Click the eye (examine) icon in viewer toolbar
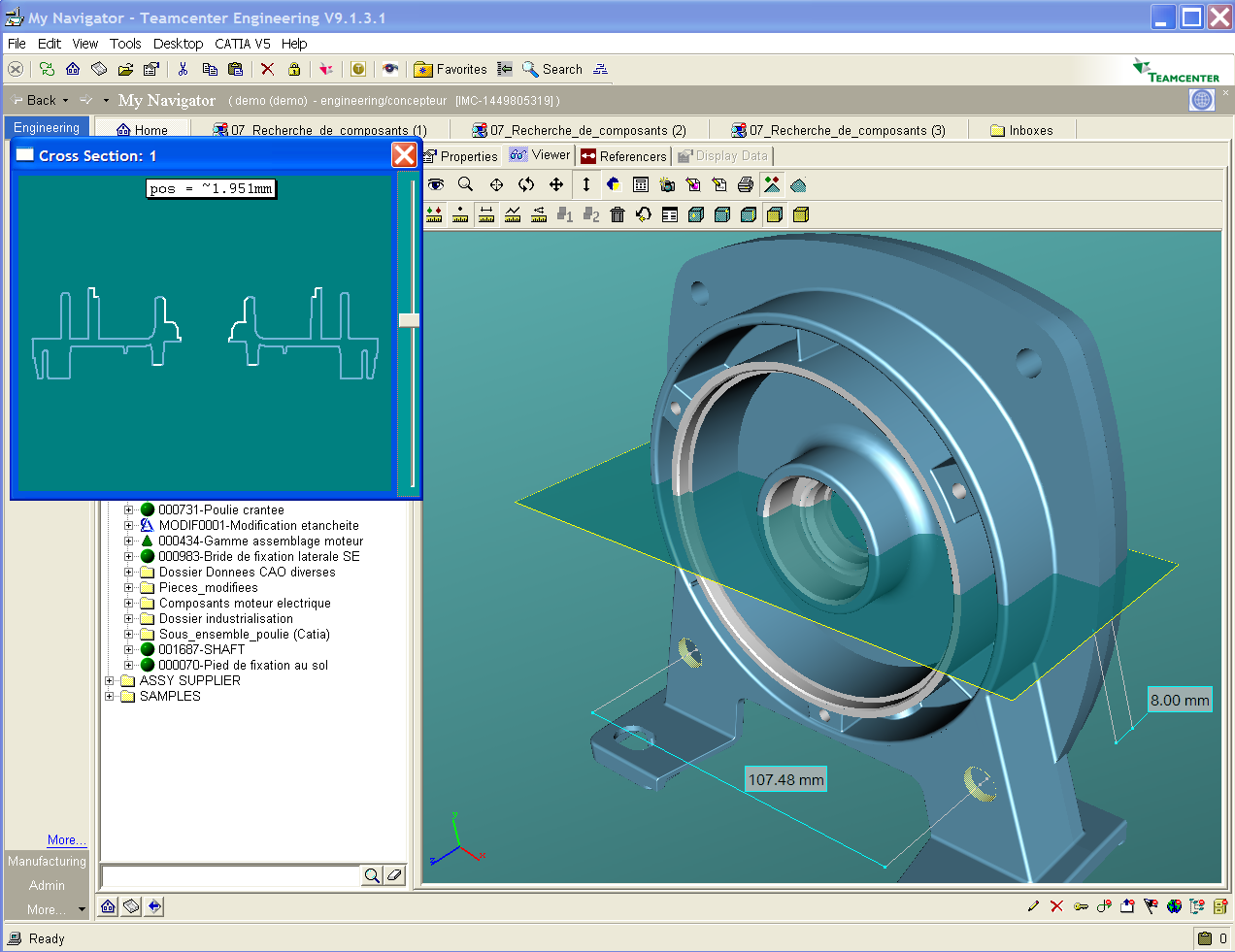1235x952 pixels. click(x=436, y=184)
